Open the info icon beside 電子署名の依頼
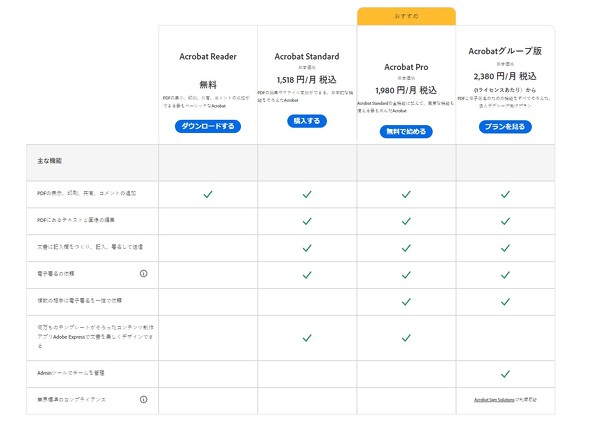Screen dimensions: 590x425 click(143, 274)
